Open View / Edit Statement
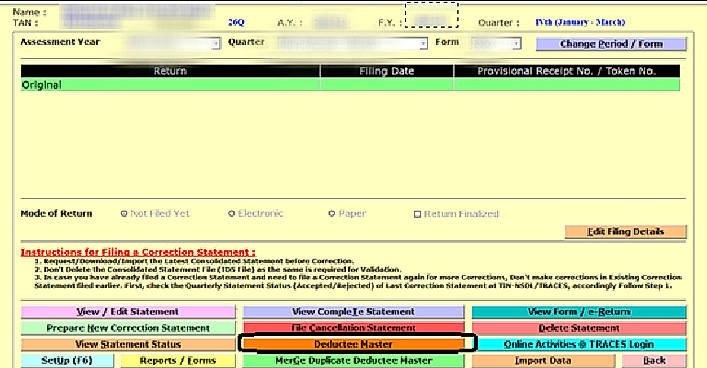 (128, 312)
